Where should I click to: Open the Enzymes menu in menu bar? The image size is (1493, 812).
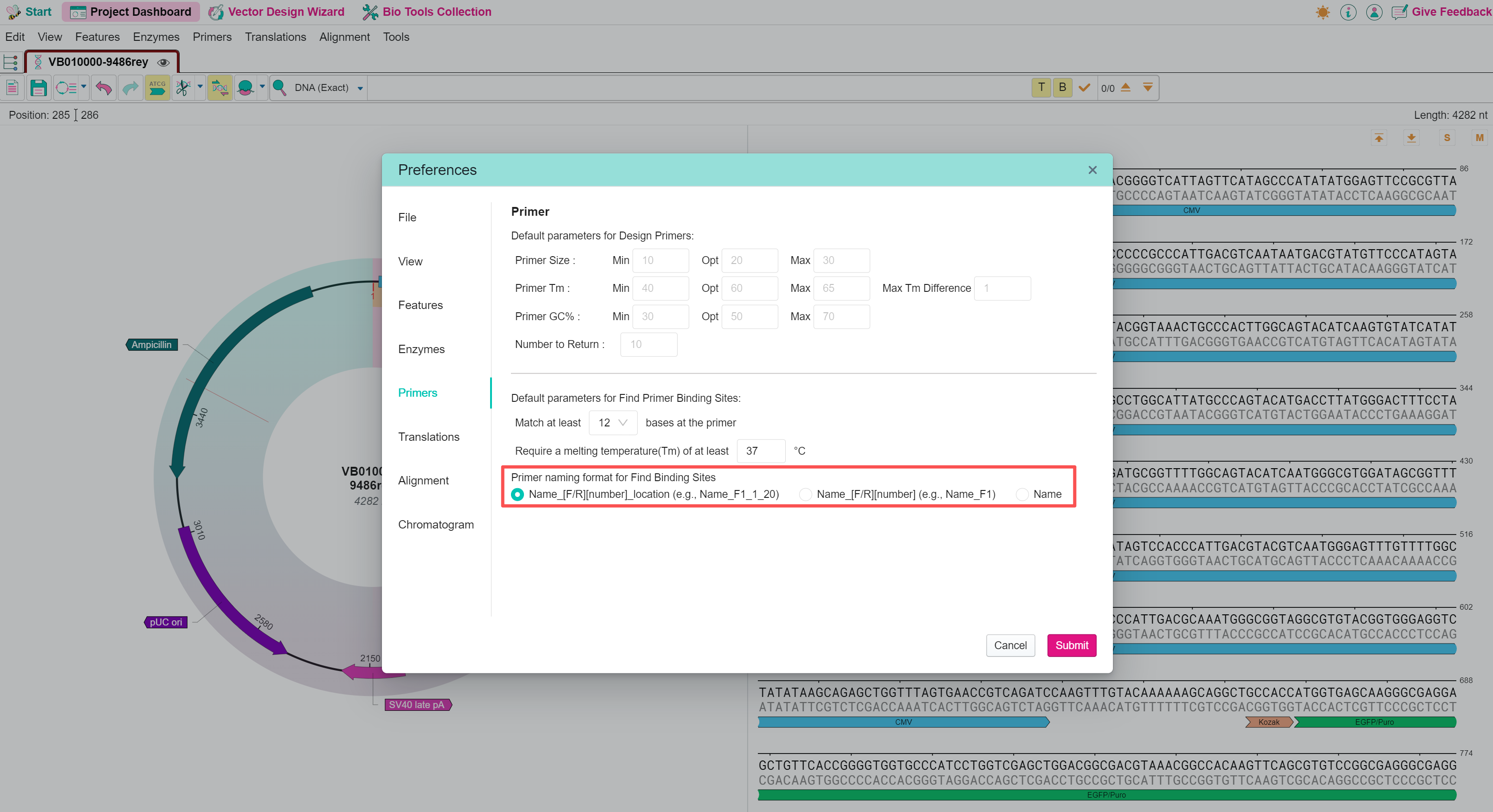pyautogui.click(x=156, y=37)
